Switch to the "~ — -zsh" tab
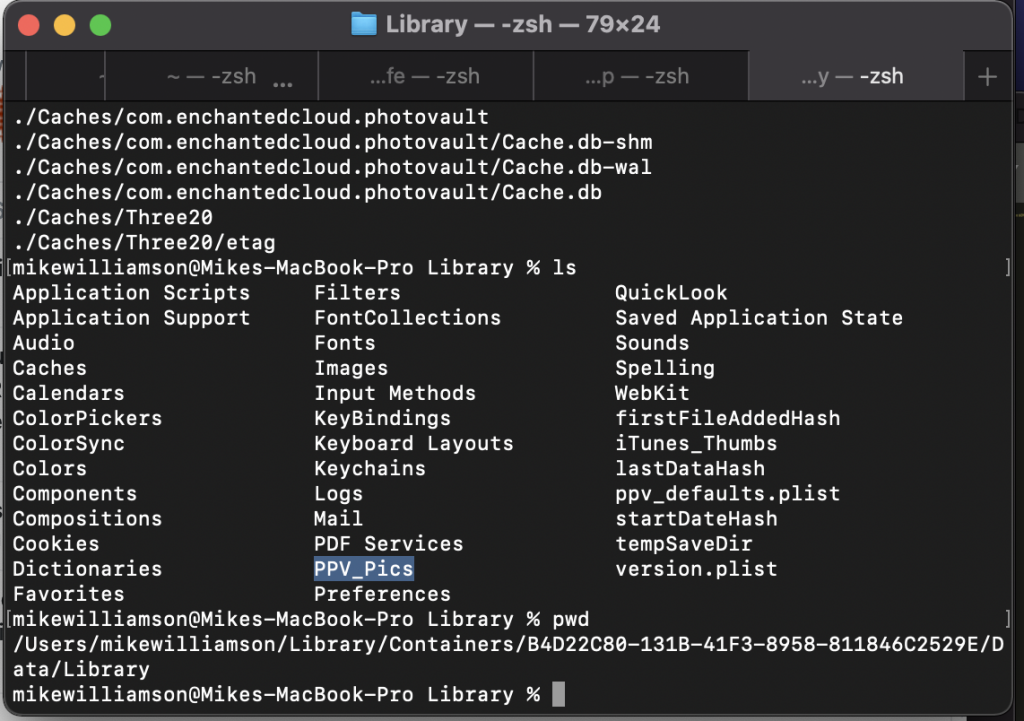The width and height of the screenshot is (1024, 721). point(211,77)
